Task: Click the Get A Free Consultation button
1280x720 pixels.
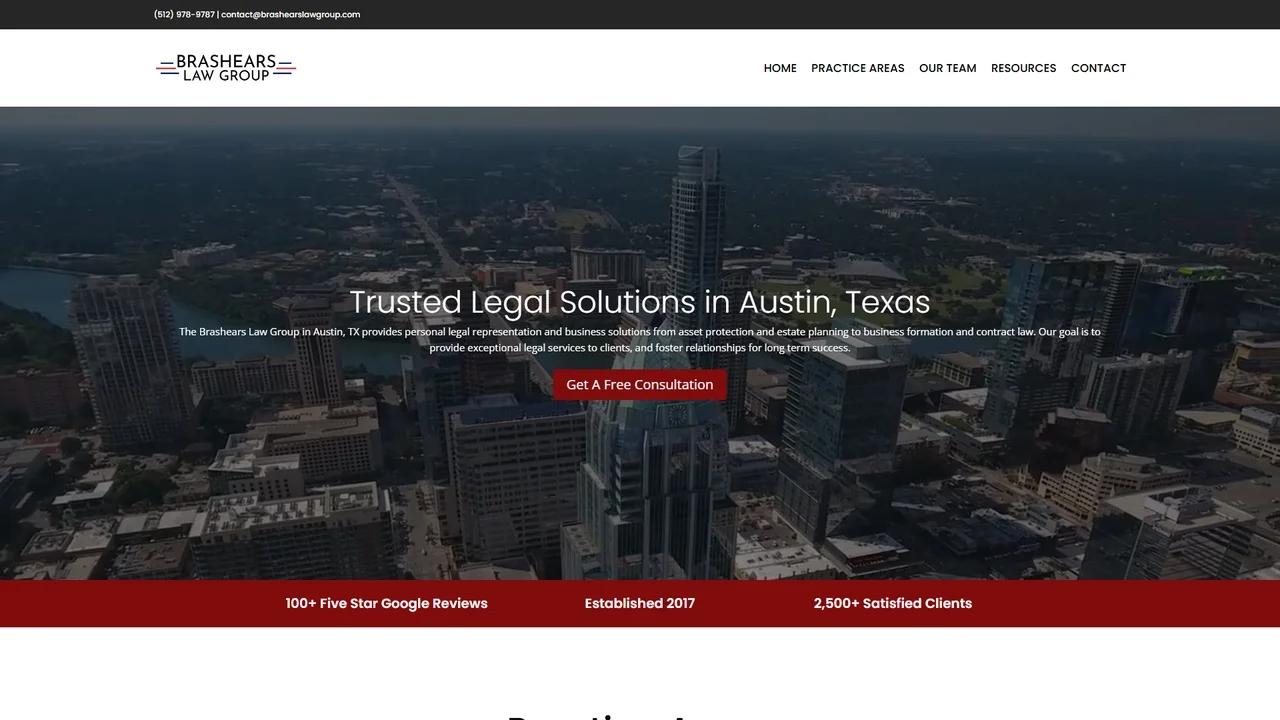Action: point(640,385)
